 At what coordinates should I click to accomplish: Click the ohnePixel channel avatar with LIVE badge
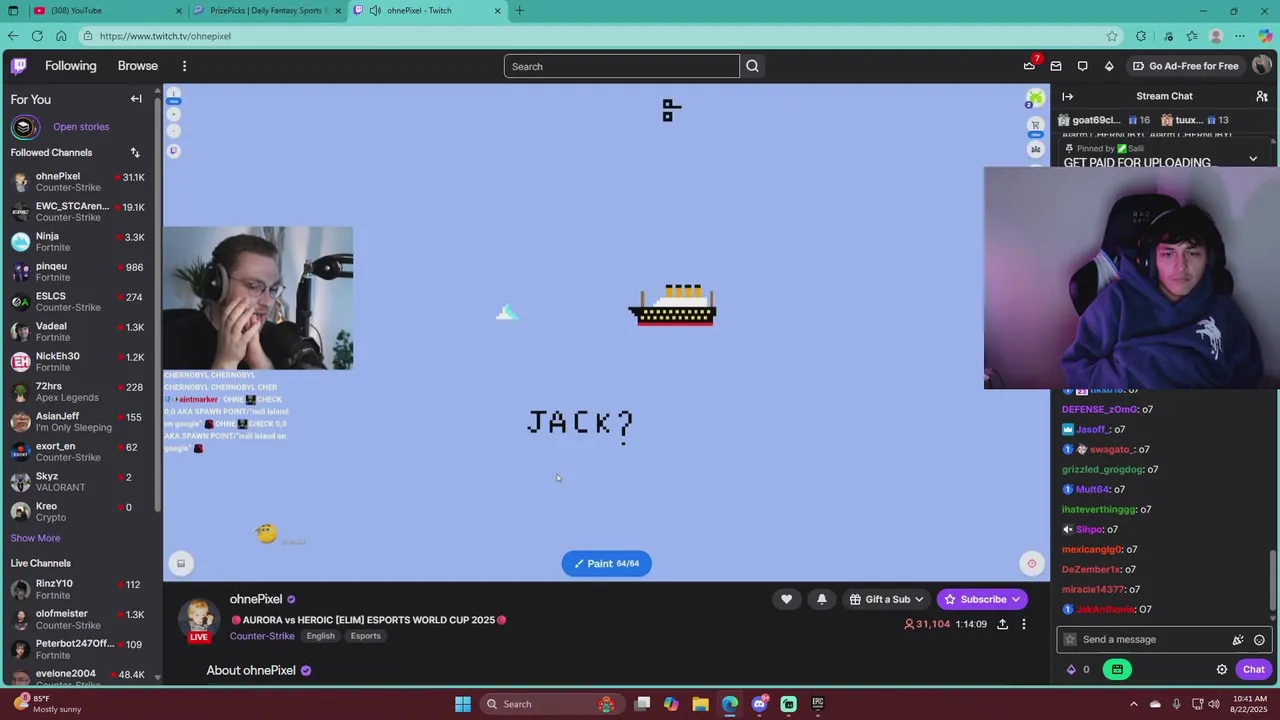coord(199,619)
